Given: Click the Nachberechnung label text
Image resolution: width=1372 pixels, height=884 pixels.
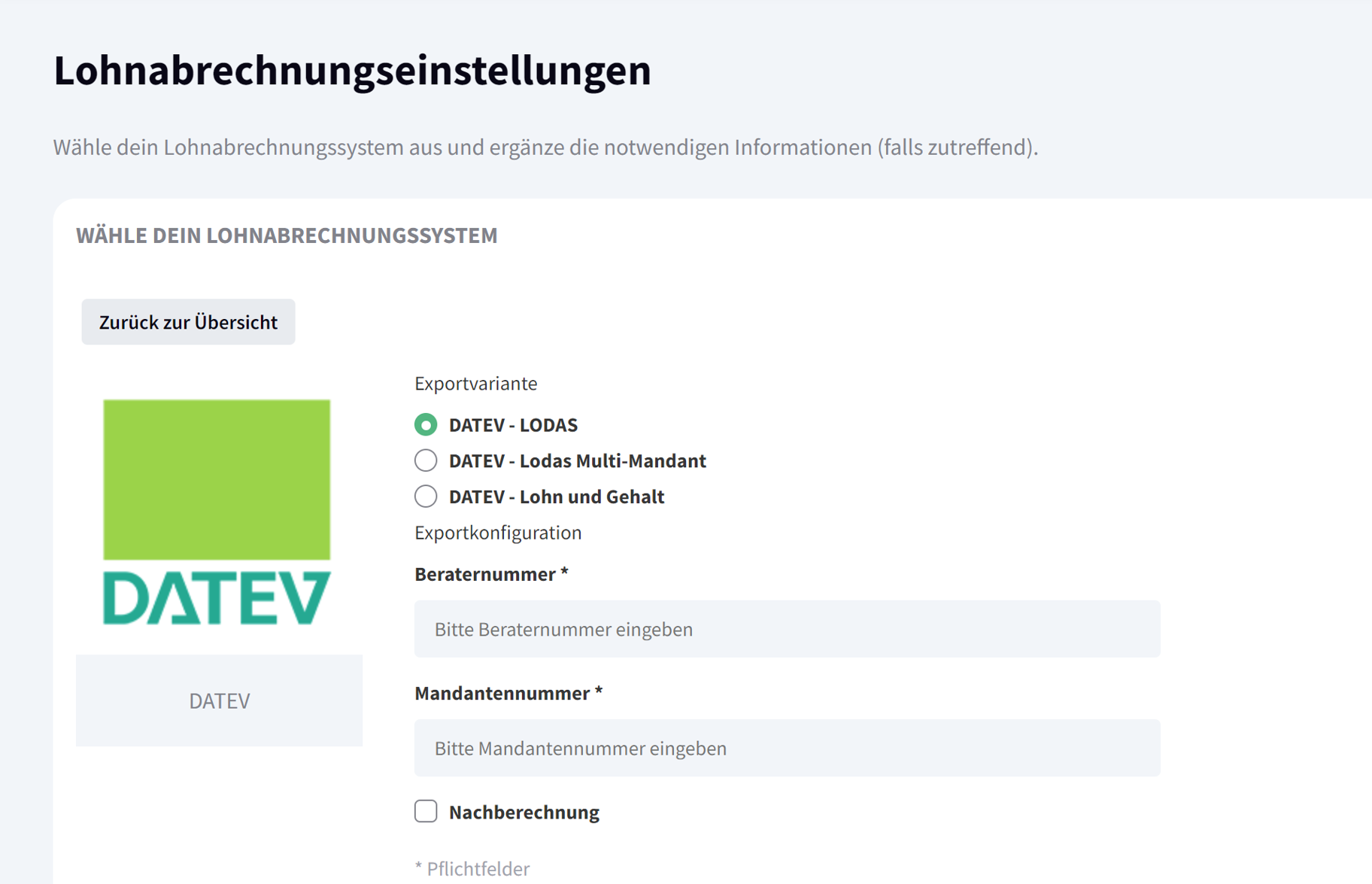Looking at the screenshot, I should click(x=524, y=812).
